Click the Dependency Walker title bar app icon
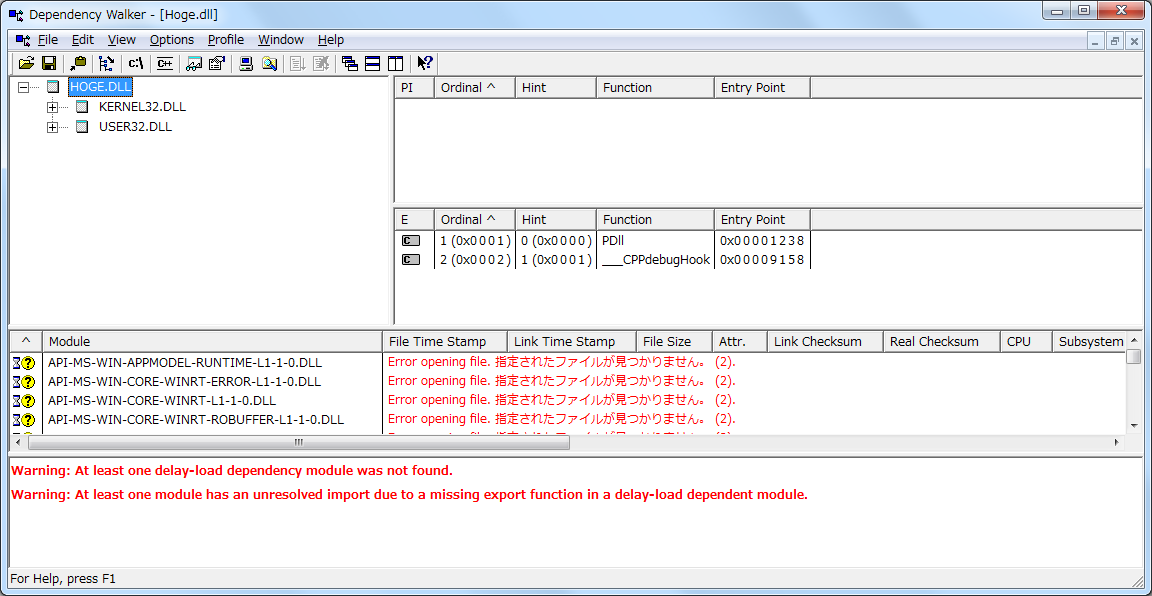The height and width of the screenshot is (596, 1152). [x=16, y=14]
